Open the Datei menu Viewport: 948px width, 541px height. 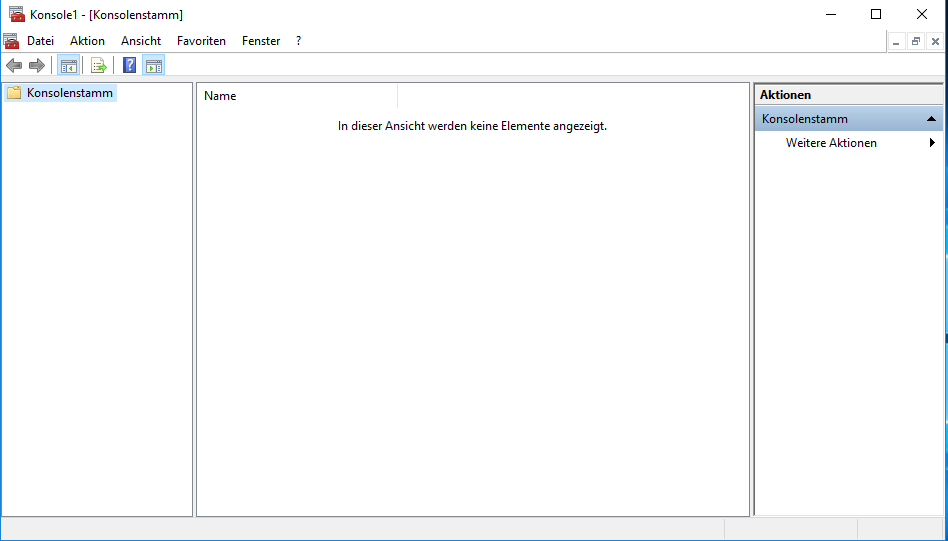pos(41,41)
